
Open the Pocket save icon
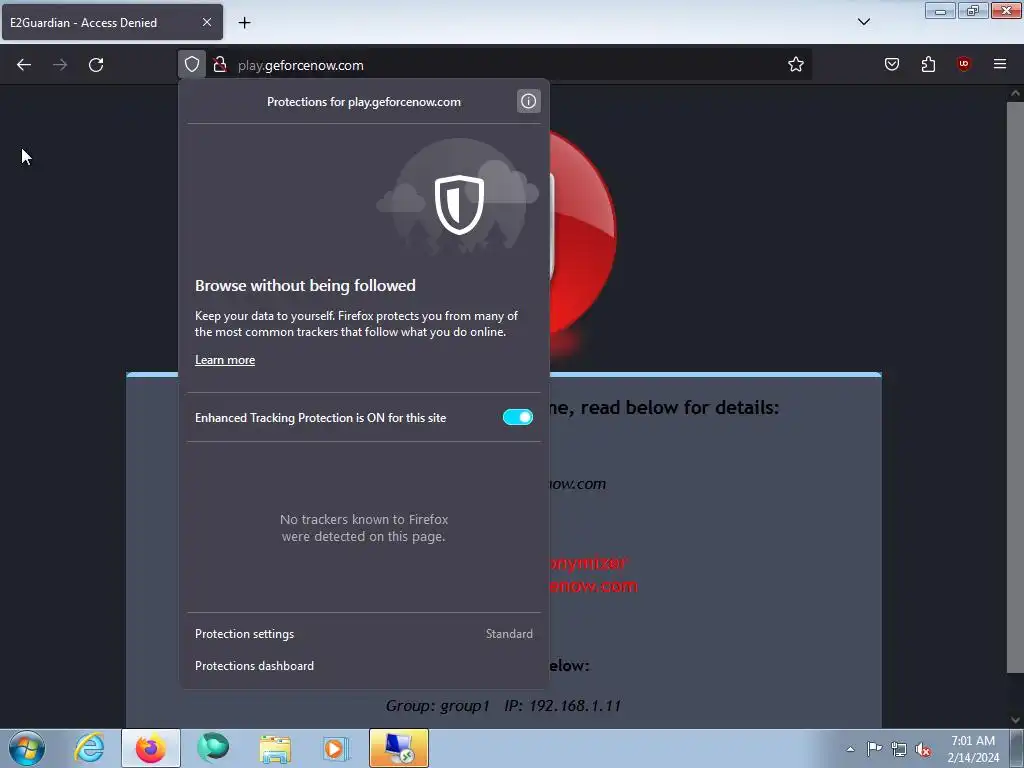[x=892, y=64]
